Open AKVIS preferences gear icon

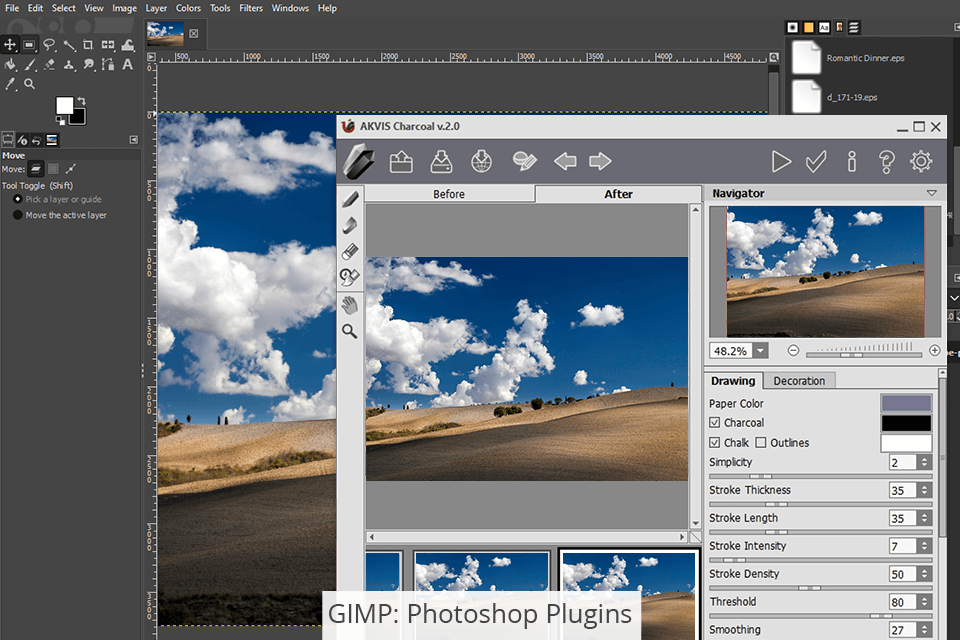point(921,161)
